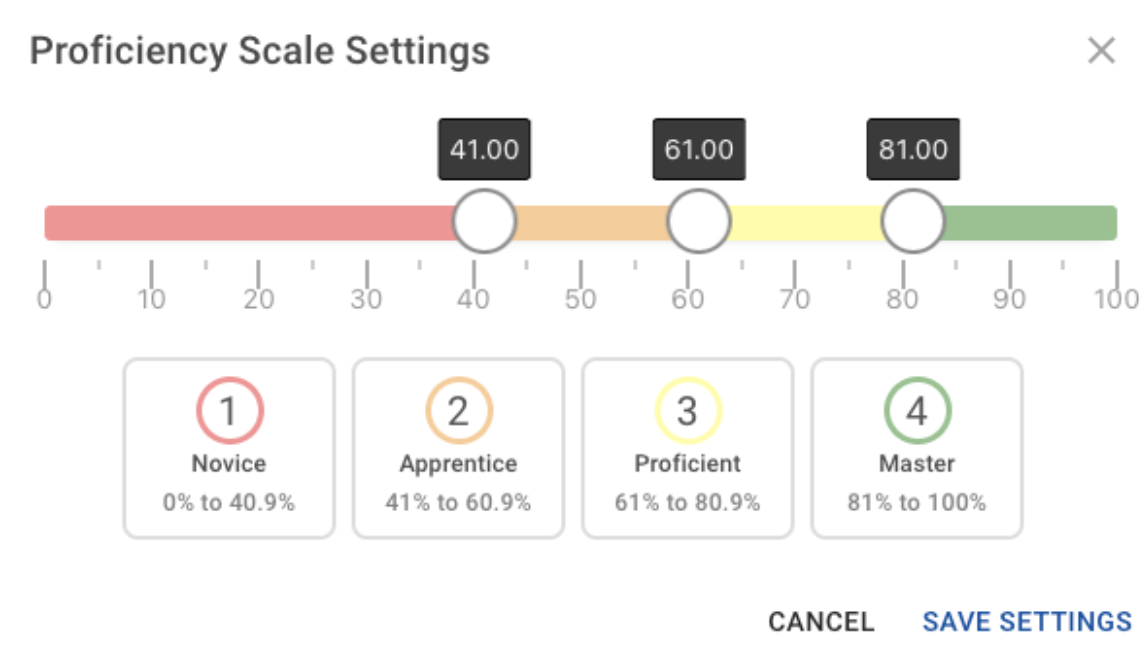Image resolution: width=1146 pixels, height=652 pixels.
Task: Click the 61.00 slider handle
Action: pyautogui.click(x=699, y=222)
